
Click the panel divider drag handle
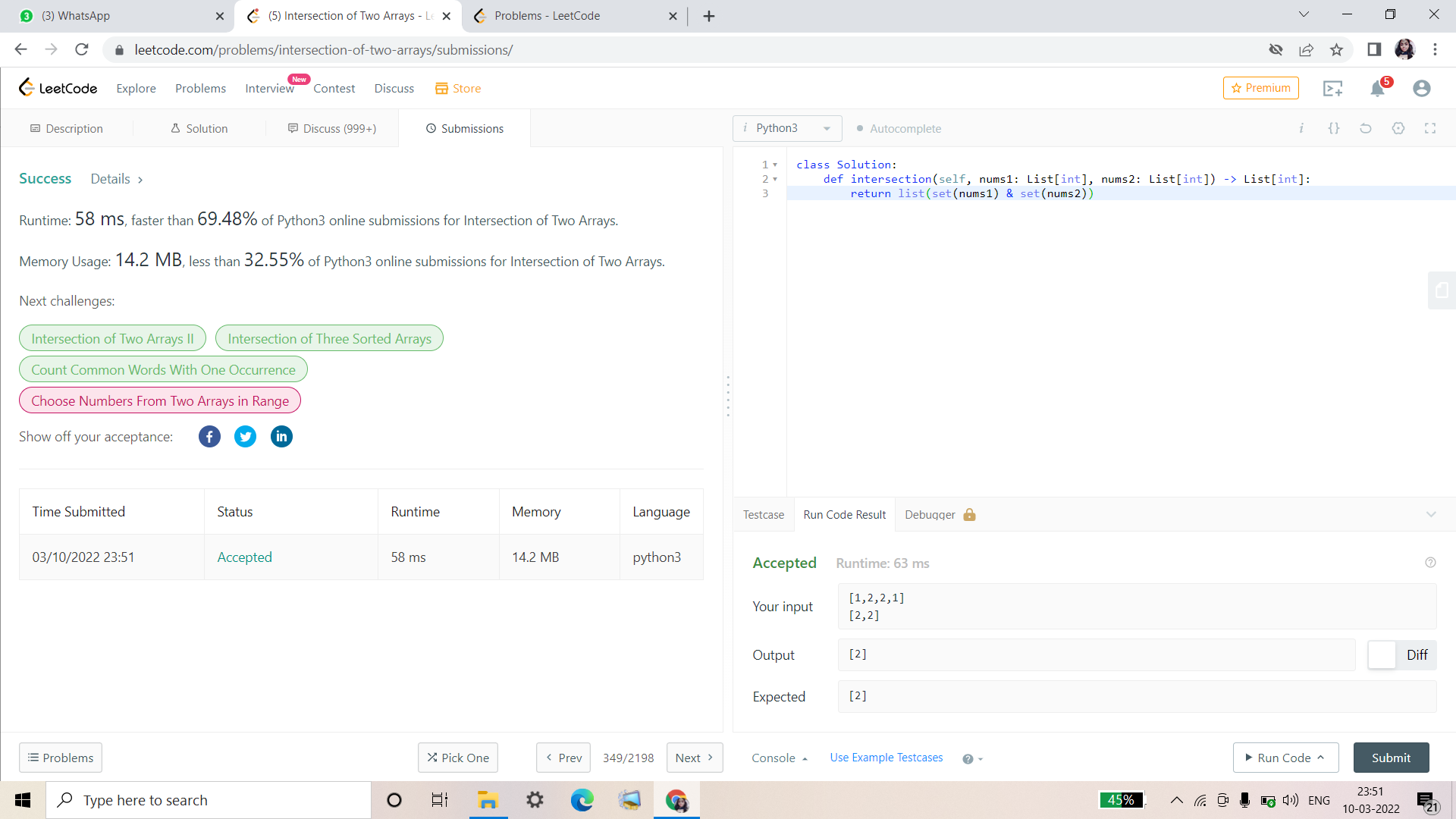click(x=728, y=396)
